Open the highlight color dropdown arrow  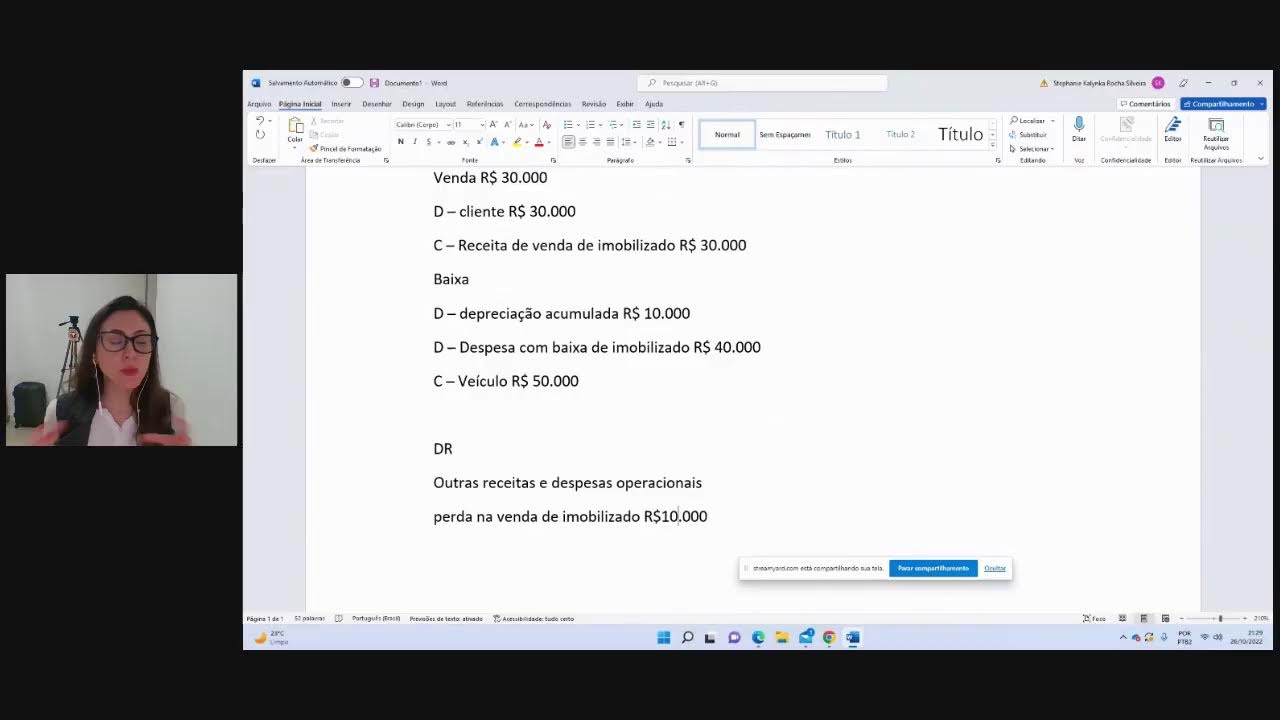(527, 142)
